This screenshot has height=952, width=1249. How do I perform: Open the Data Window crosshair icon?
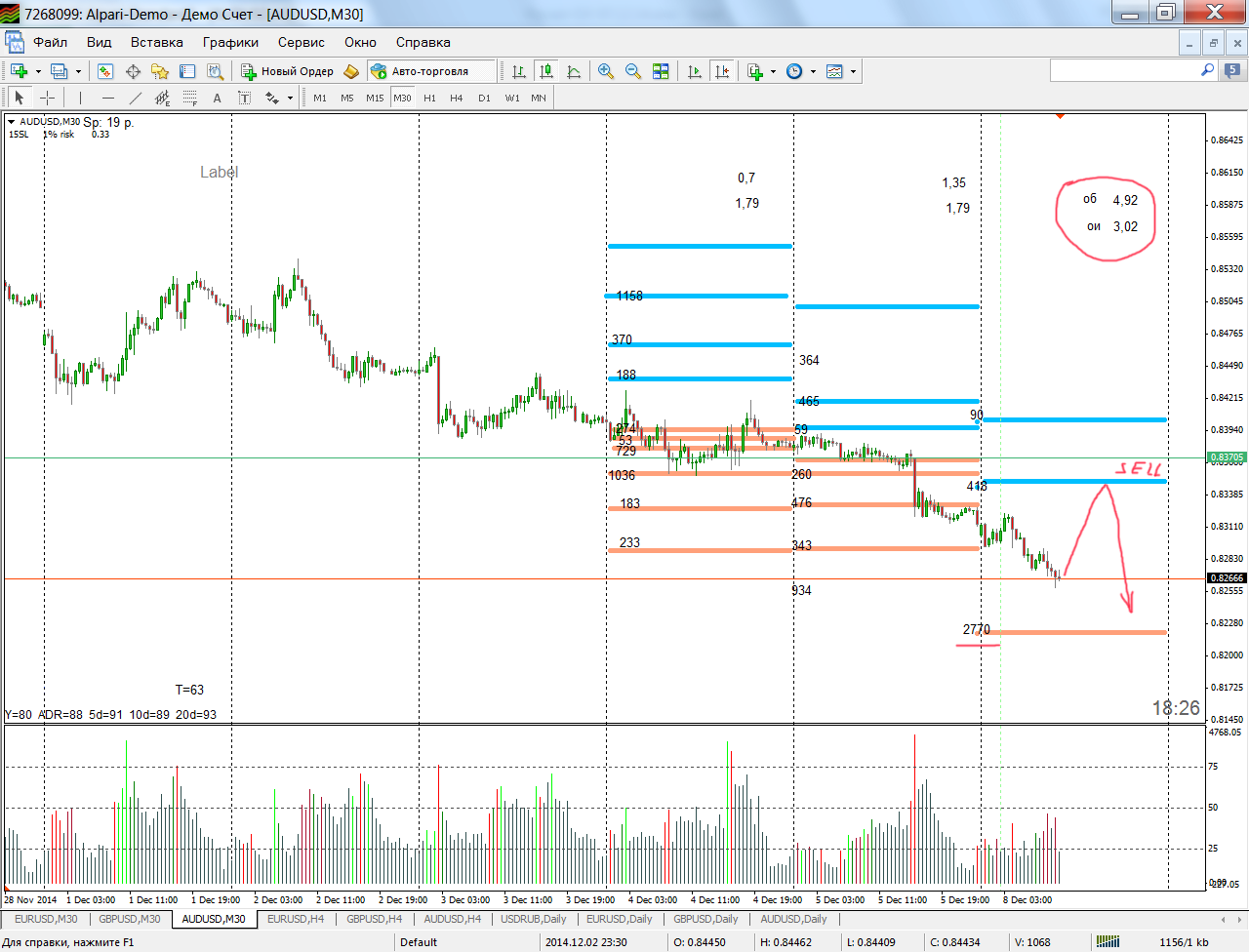point(133,71)
